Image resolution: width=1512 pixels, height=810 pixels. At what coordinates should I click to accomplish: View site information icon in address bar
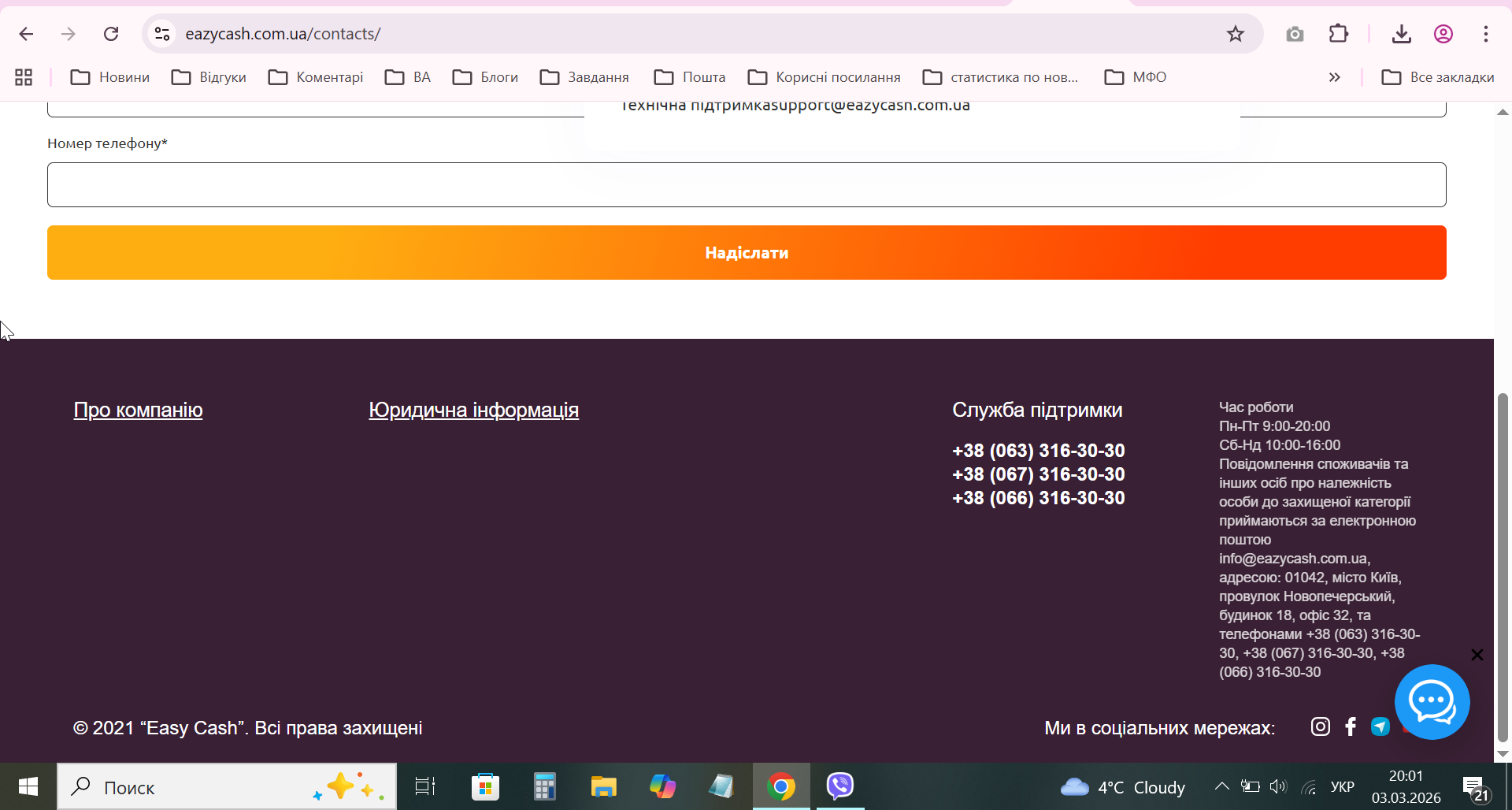click(x=162, y=34)
